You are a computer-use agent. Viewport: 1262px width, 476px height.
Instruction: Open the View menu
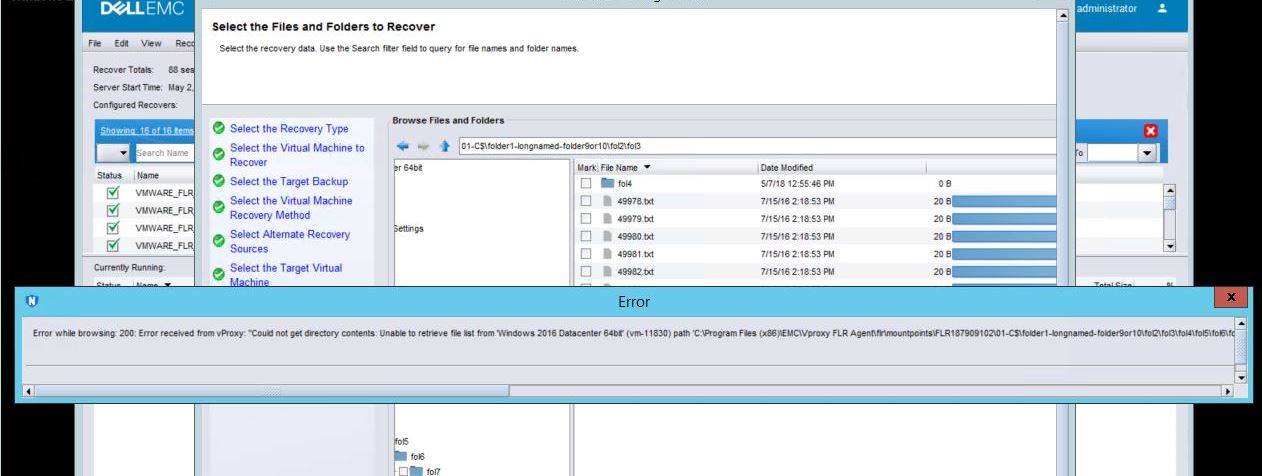point(151,44)
